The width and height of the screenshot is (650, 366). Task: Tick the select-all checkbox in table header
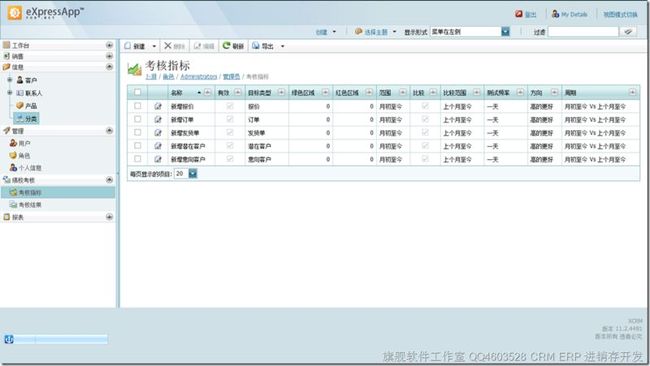tap(138, 92)
